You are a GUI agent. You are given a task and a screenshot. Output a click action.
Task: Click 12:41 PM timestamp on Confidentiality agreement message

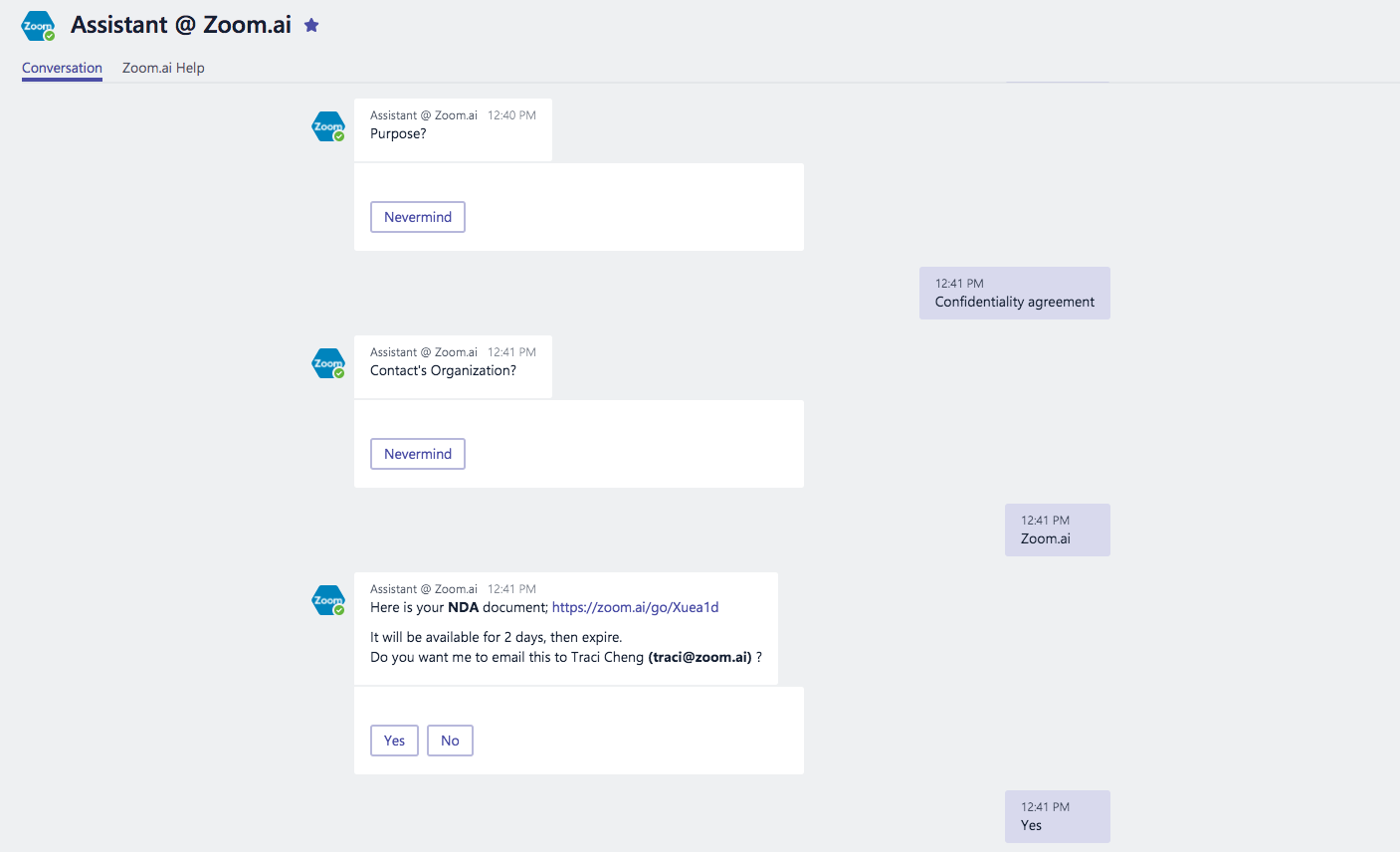point(959,284)
